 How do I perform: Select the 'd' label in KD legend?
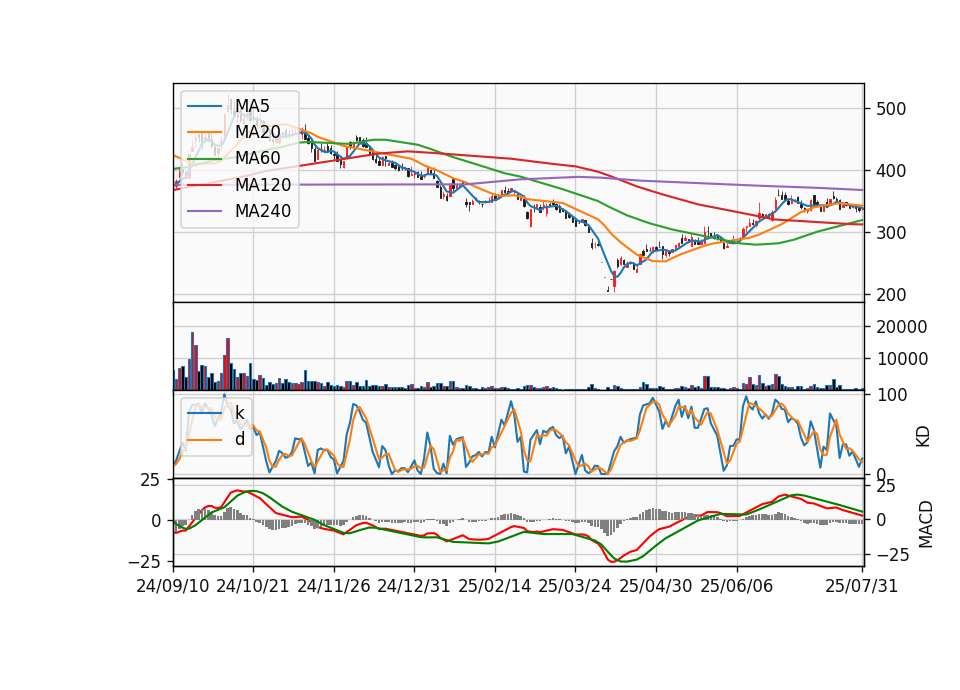pos(240,439)
